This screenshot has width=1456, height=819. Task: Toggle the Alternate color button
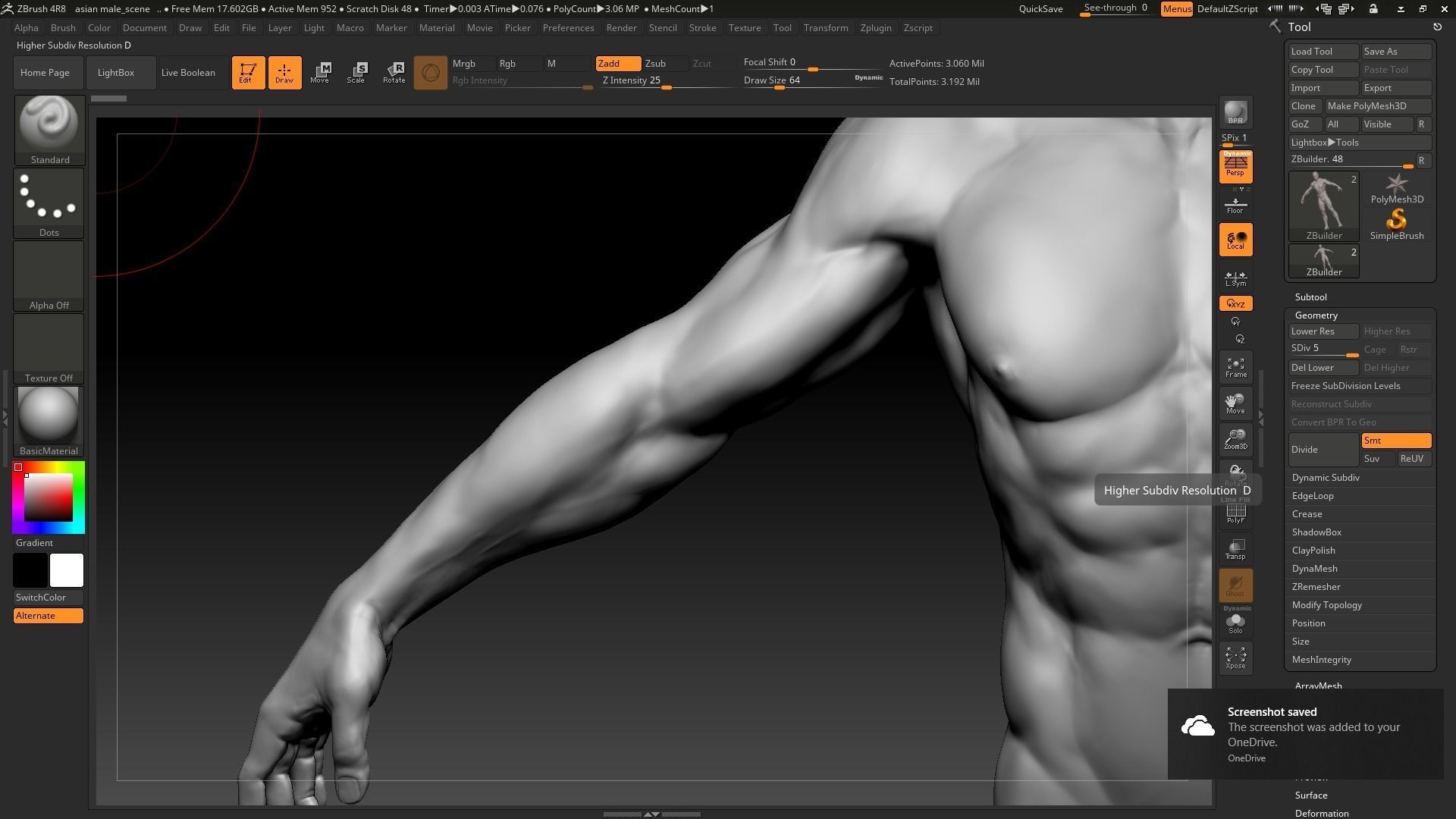[x=49, y=616]
